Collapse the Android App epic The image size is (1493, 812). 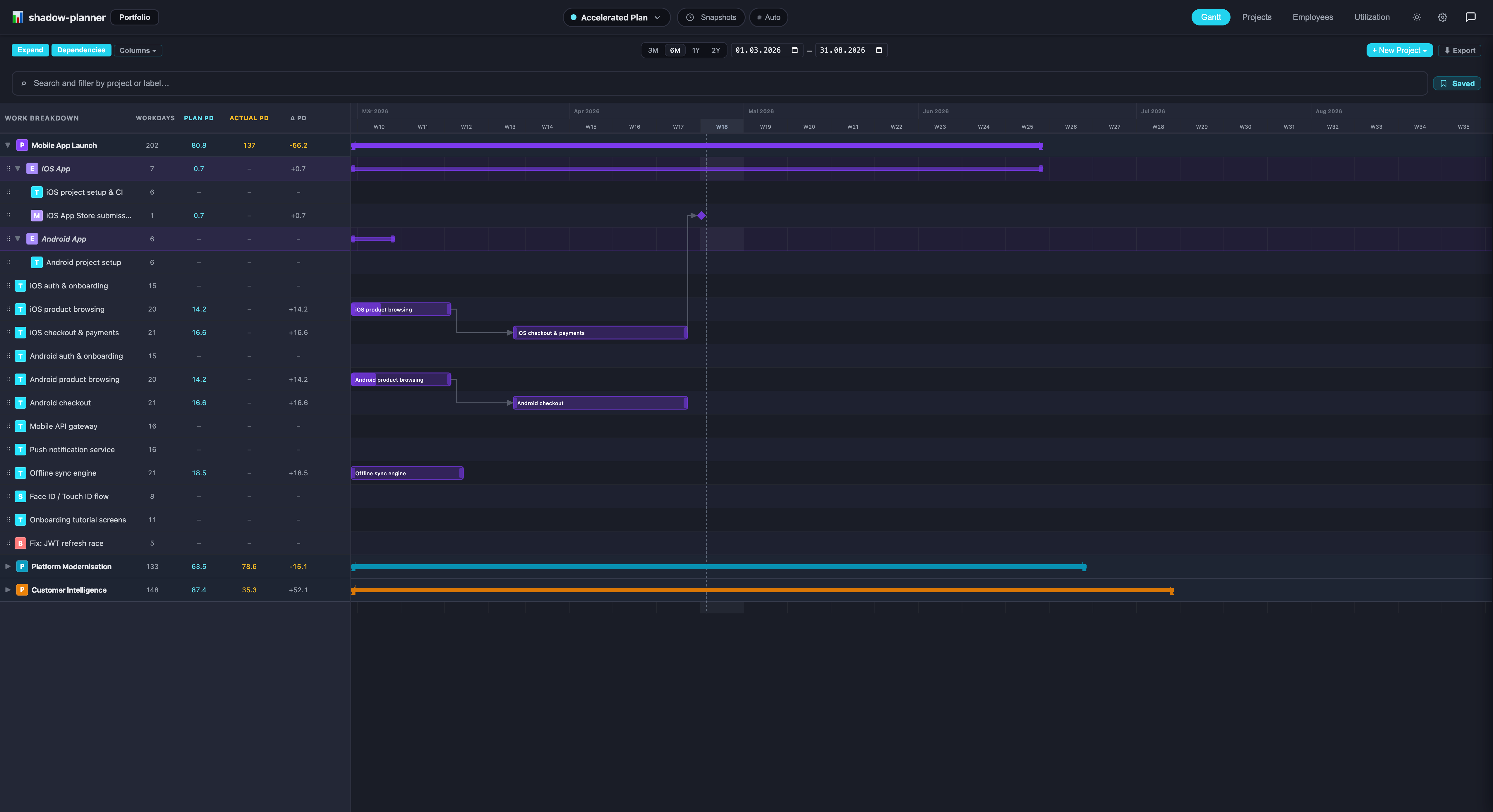coord(18,239)
